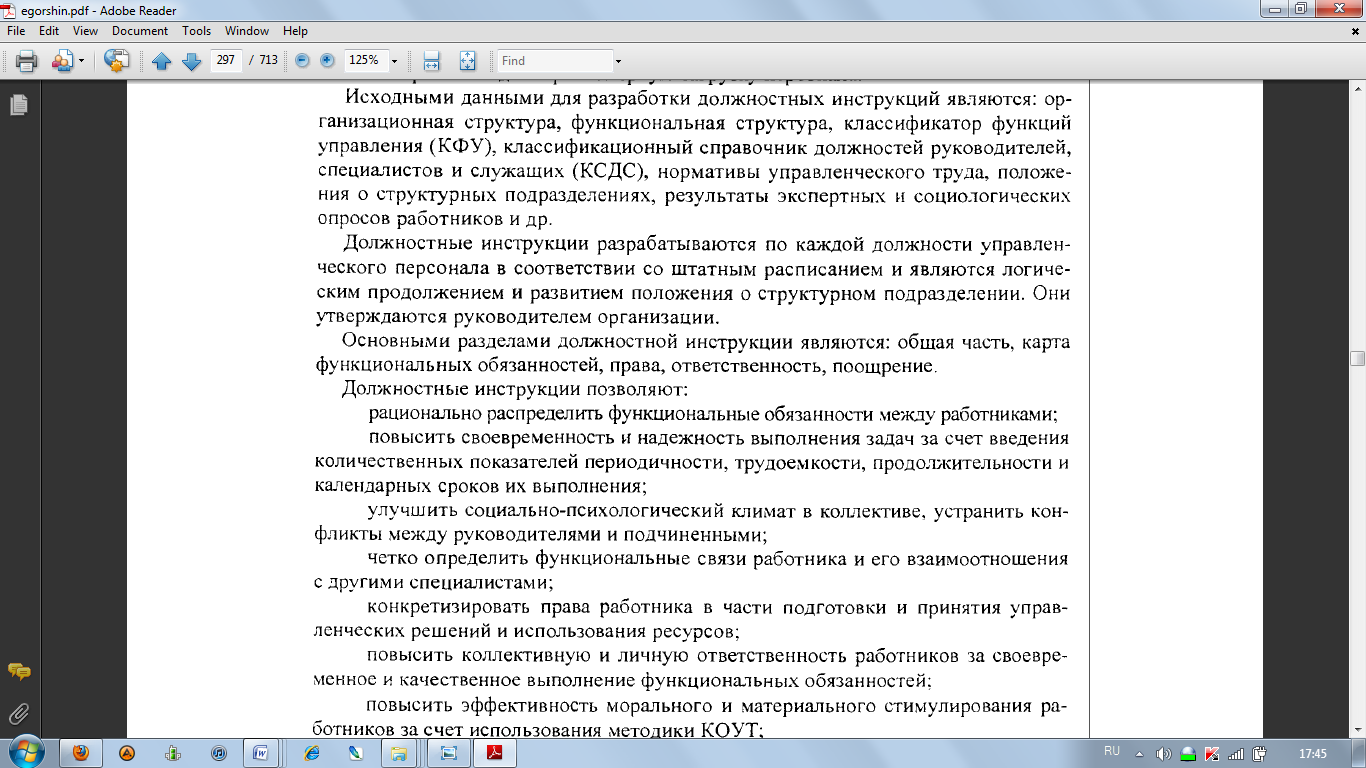Viewport: 1366px width, 768px height.
Task: Zoom out with the minus button
Action: tap(303, 61)
